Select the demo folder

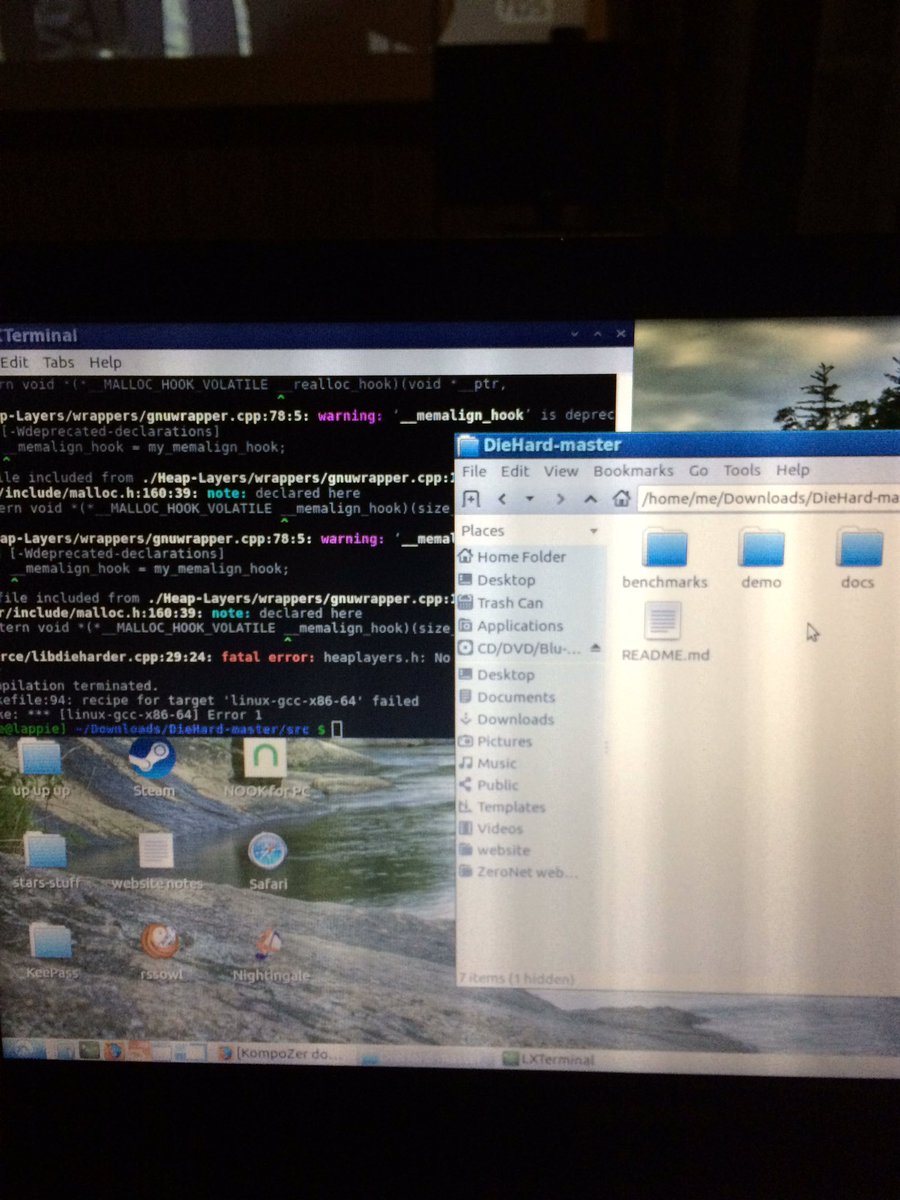(x=761, y=559)
